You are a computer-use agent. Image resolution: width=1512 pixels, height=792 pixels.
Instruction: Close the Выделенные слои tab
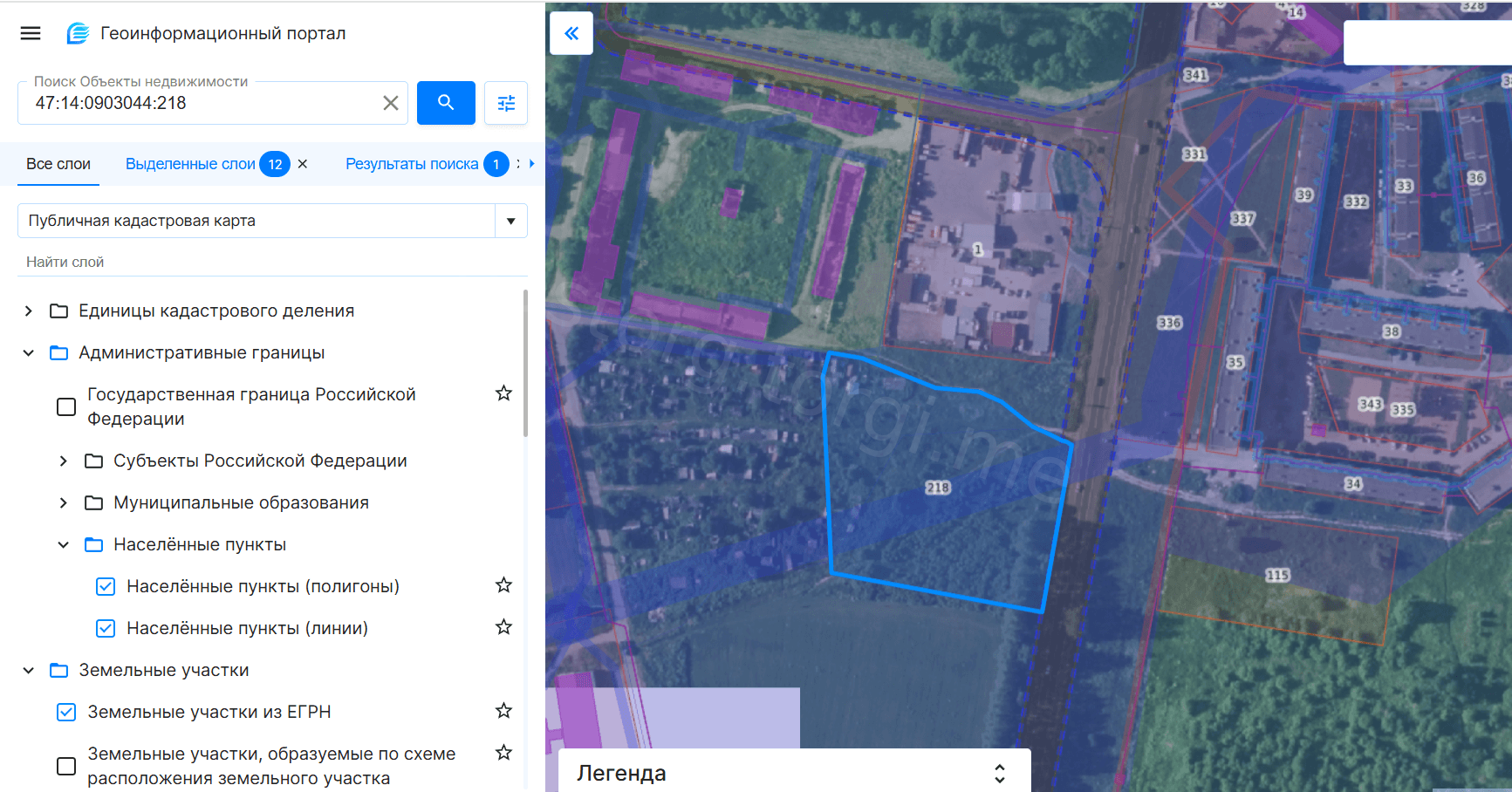(303, 164)
